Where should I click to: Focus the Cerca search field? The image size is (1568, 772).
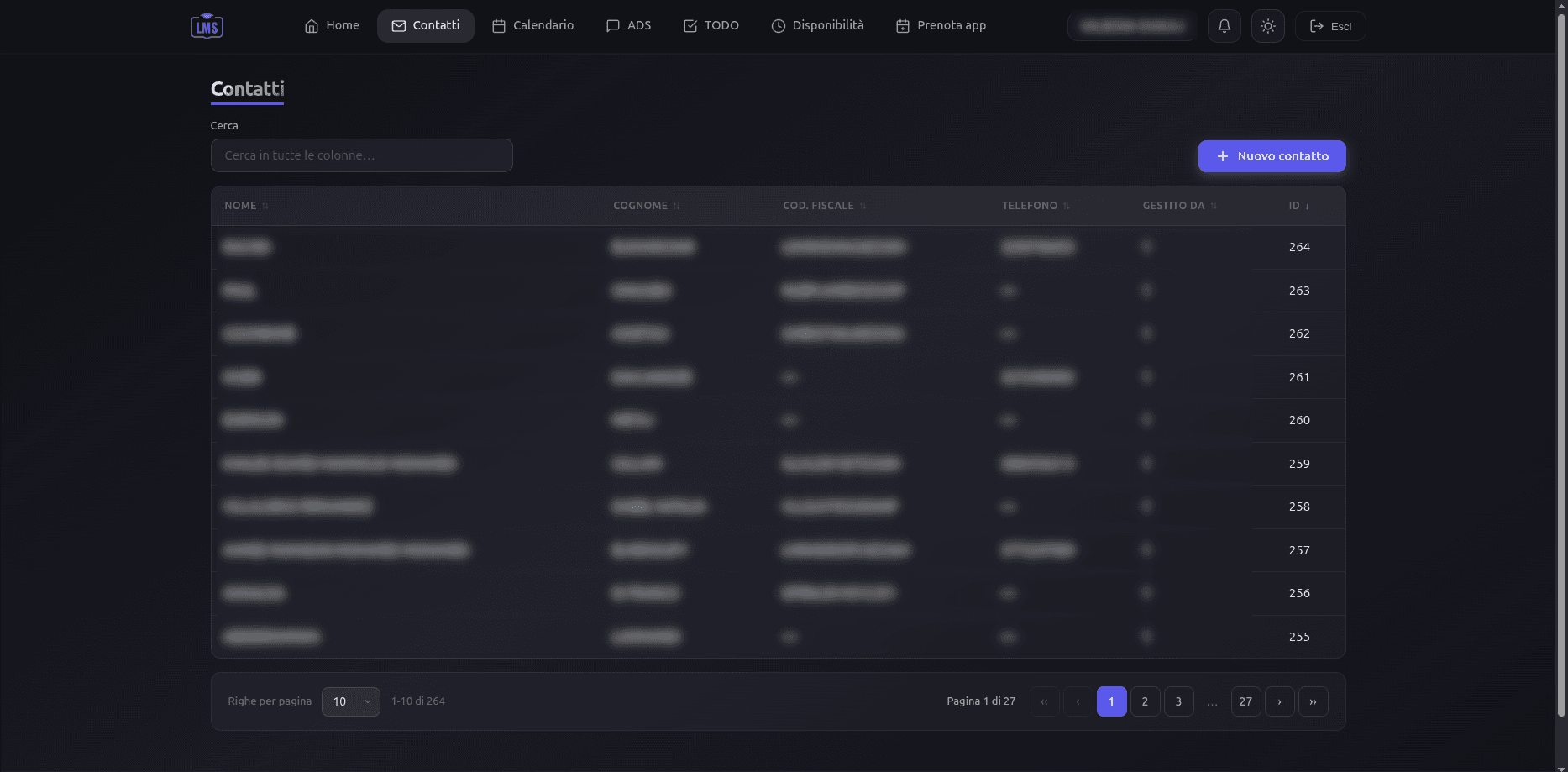(361, 155)
